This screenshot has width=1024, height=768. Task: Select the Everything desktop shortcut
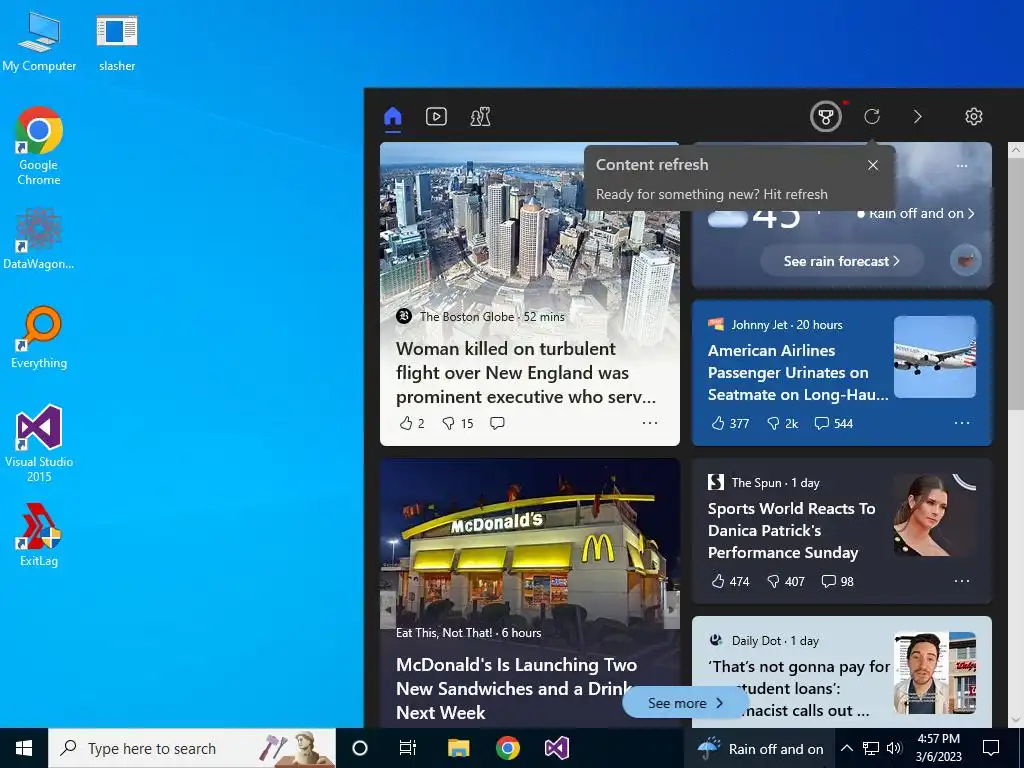click(39, 338)
